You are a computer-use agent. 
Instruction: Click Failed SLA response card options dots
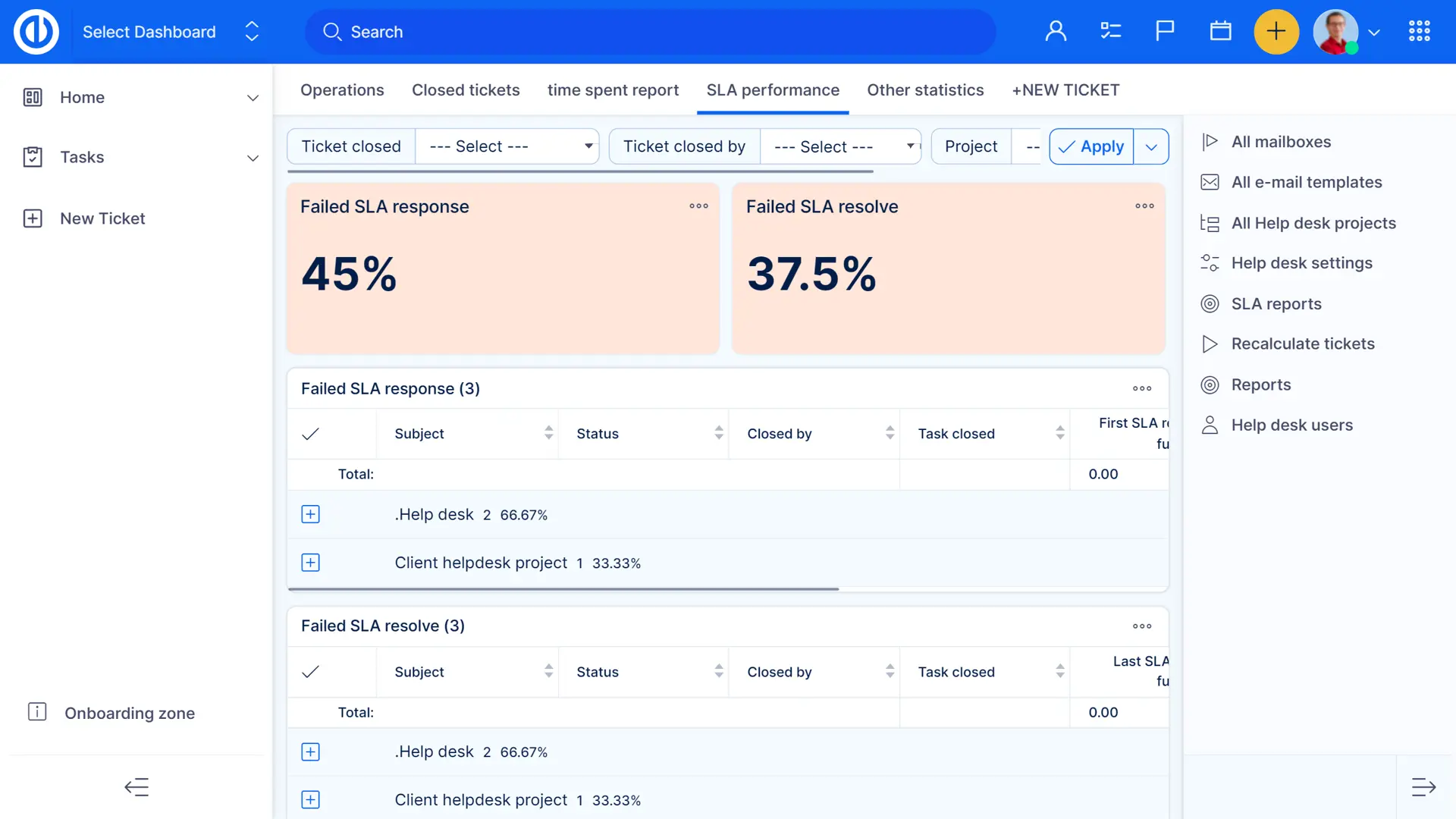click(x=698, y=206)
